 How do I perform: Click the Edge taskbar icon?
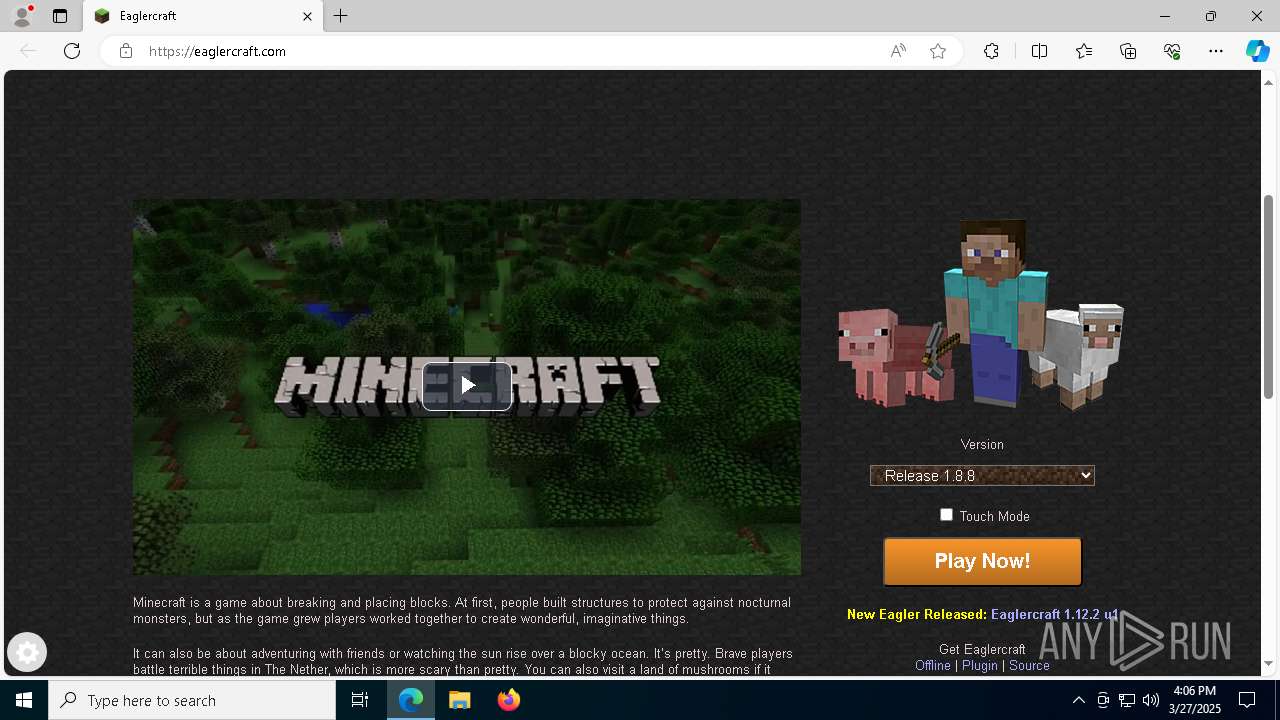(x=411, y=700)
